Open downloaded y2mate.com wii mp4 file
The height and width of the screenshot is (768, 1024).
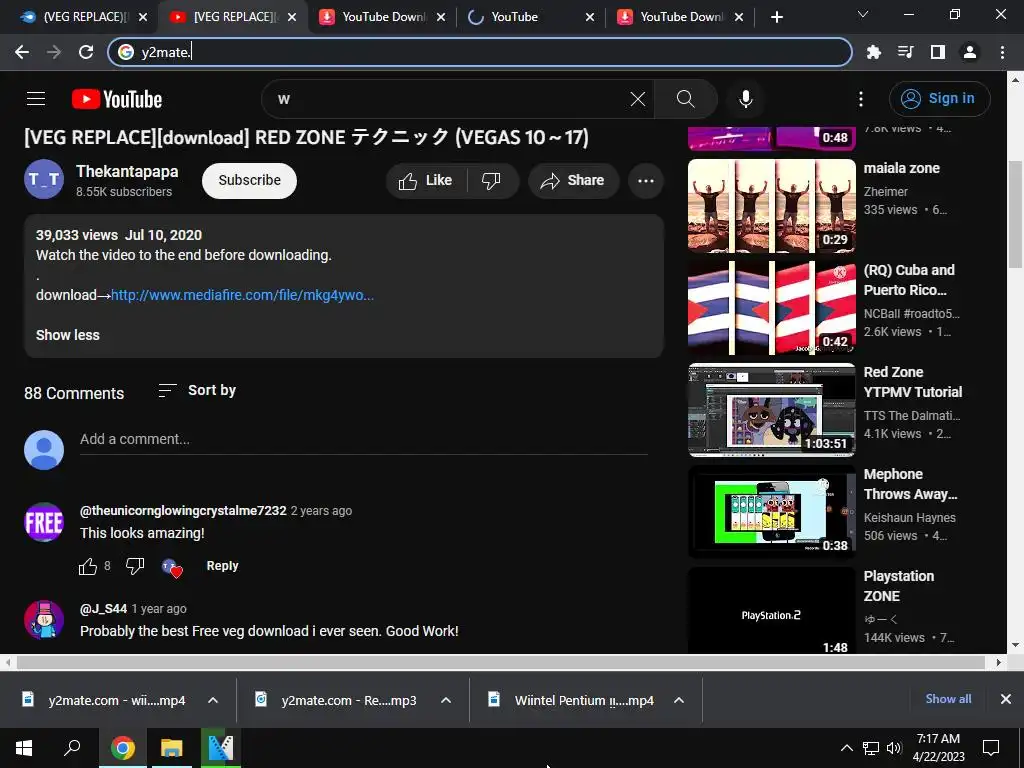pyautogui.click(x=104, y=700)
